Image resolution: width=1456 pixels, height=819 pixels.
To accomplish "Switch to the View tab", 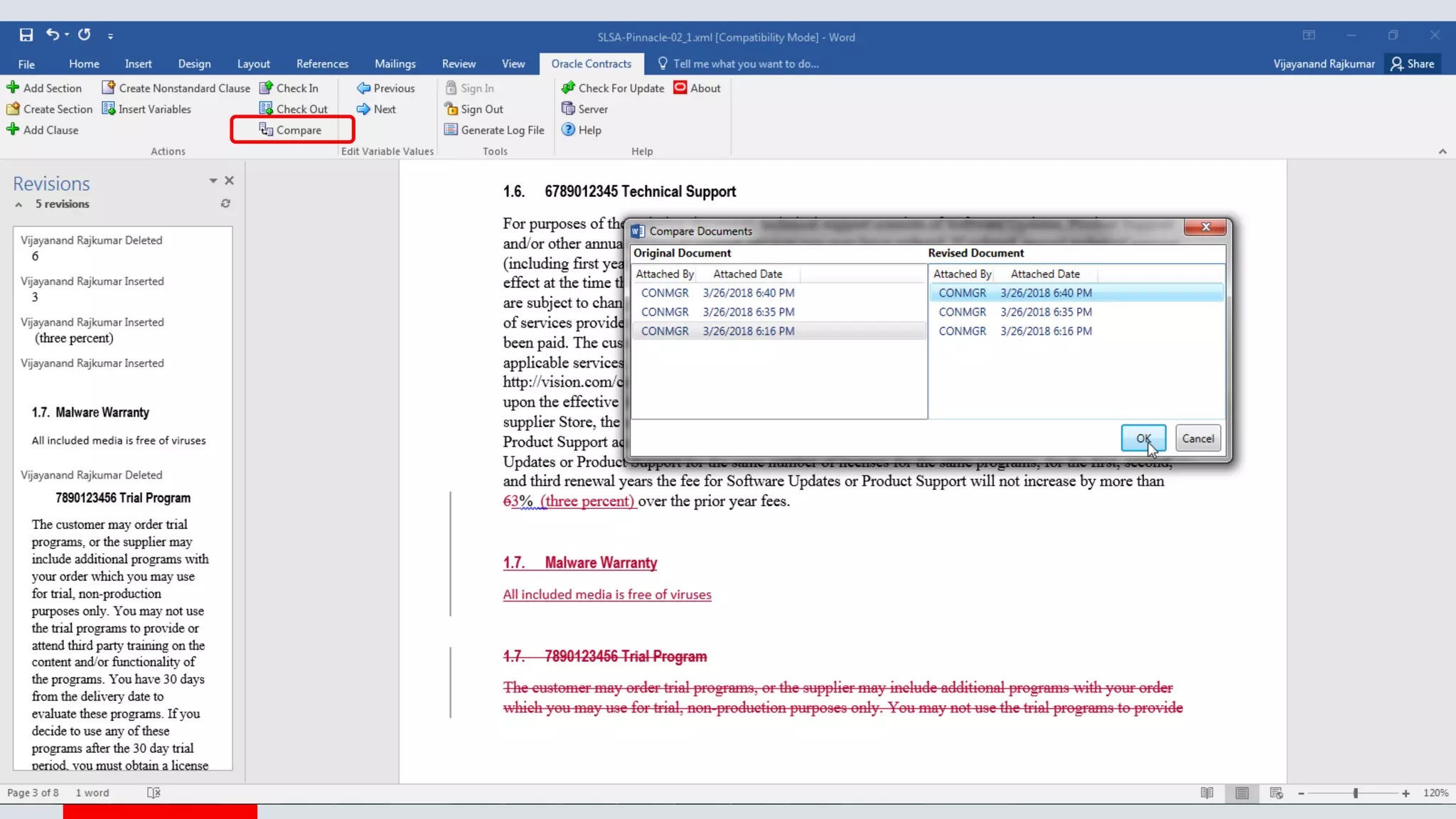I will click(x=513, y=64).
